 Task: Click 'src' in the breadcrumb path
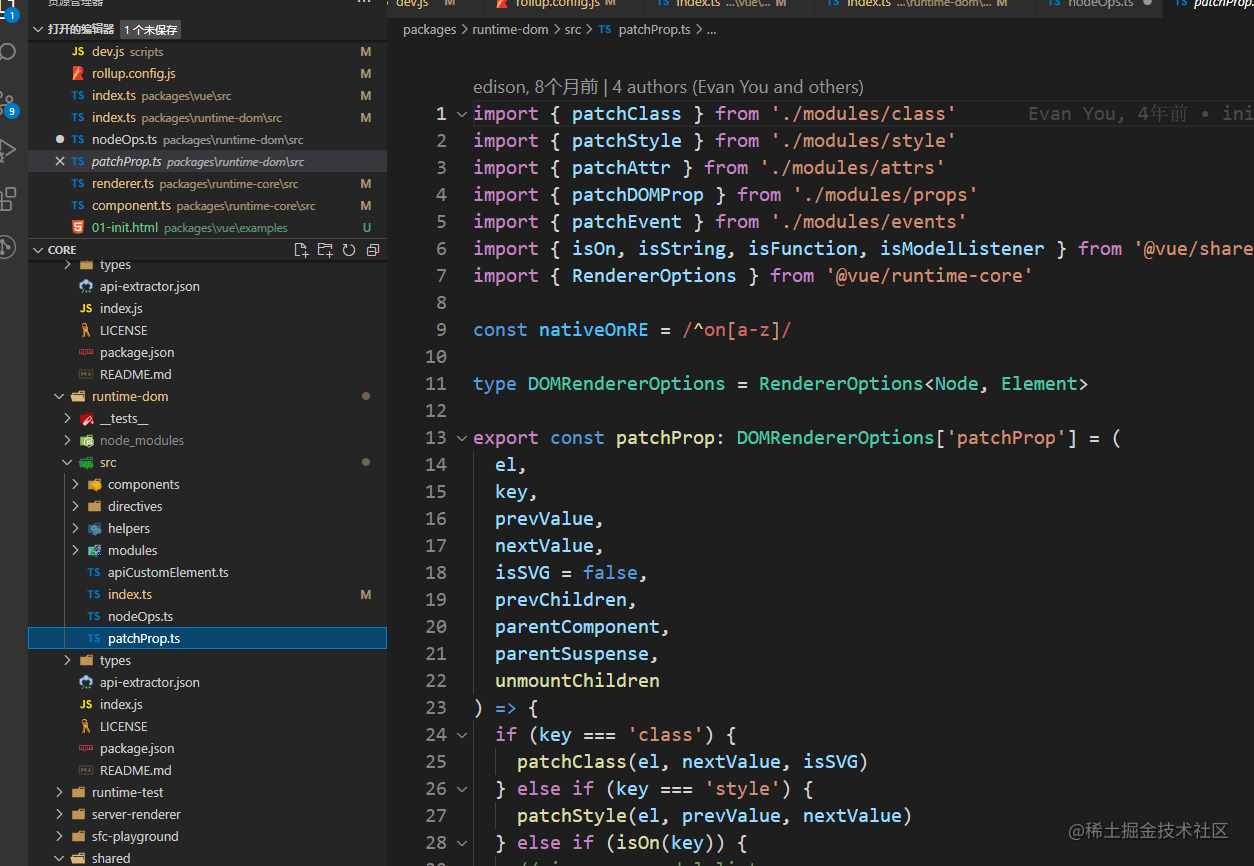pyautogui.click(x=572, y=30)
